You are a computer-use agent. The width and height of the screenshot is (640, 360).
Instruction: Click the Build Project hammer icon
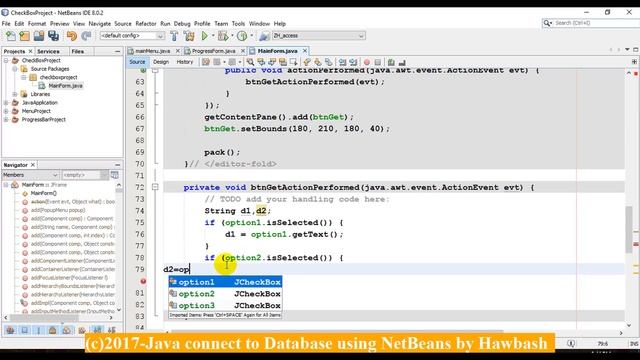pyautogui.click(x=174, y=36)
